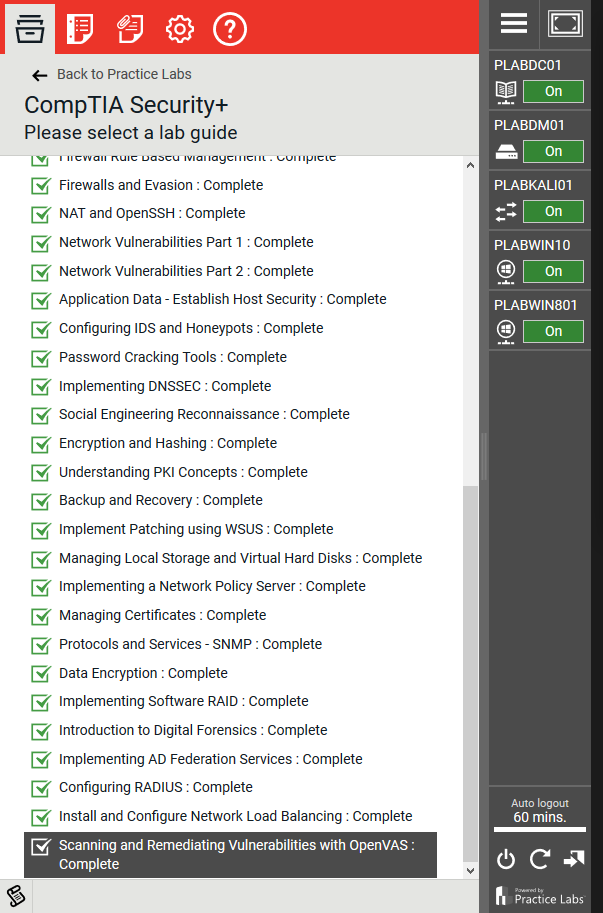Click the lab list scrollbar thumb

470,674
